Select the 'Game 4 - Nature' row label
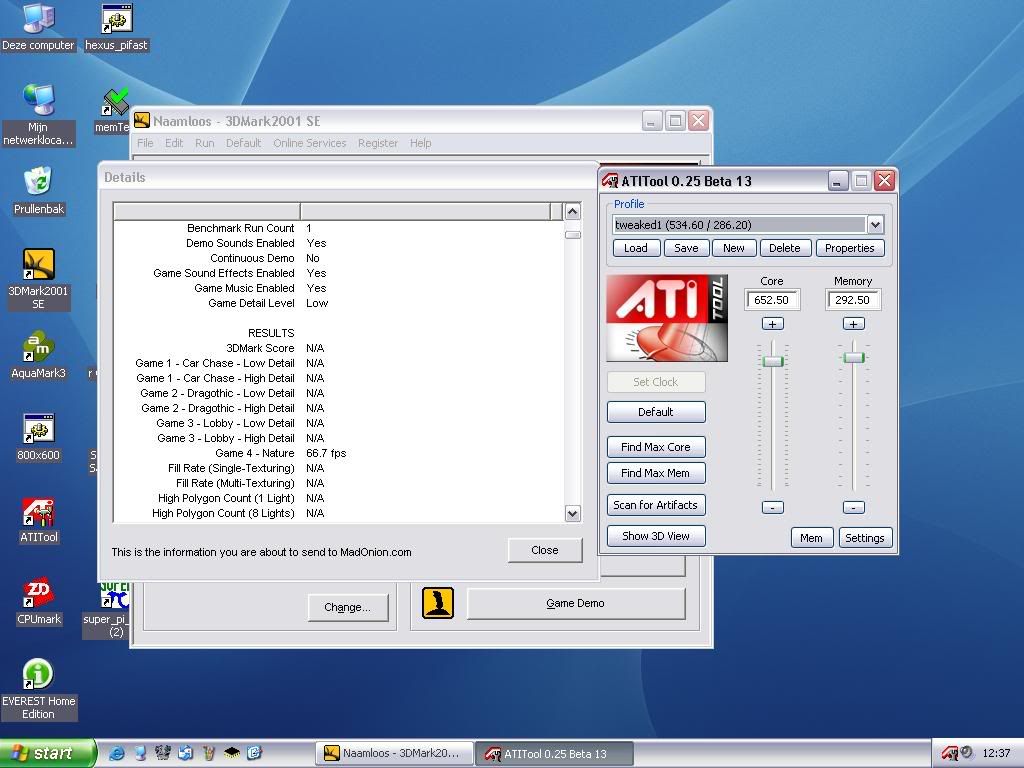The width and height of the screenshot is (1024, 768). click(x=255, y=453)
